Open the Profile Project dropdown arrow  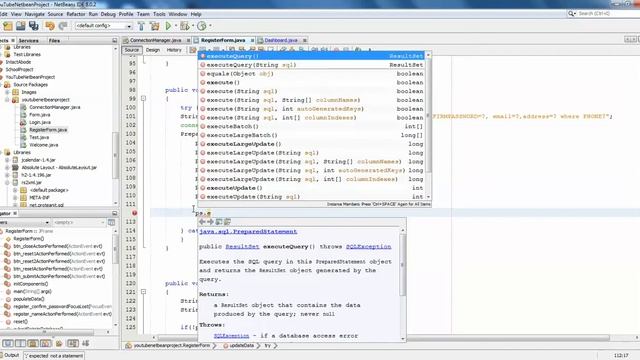click(210, 26)
